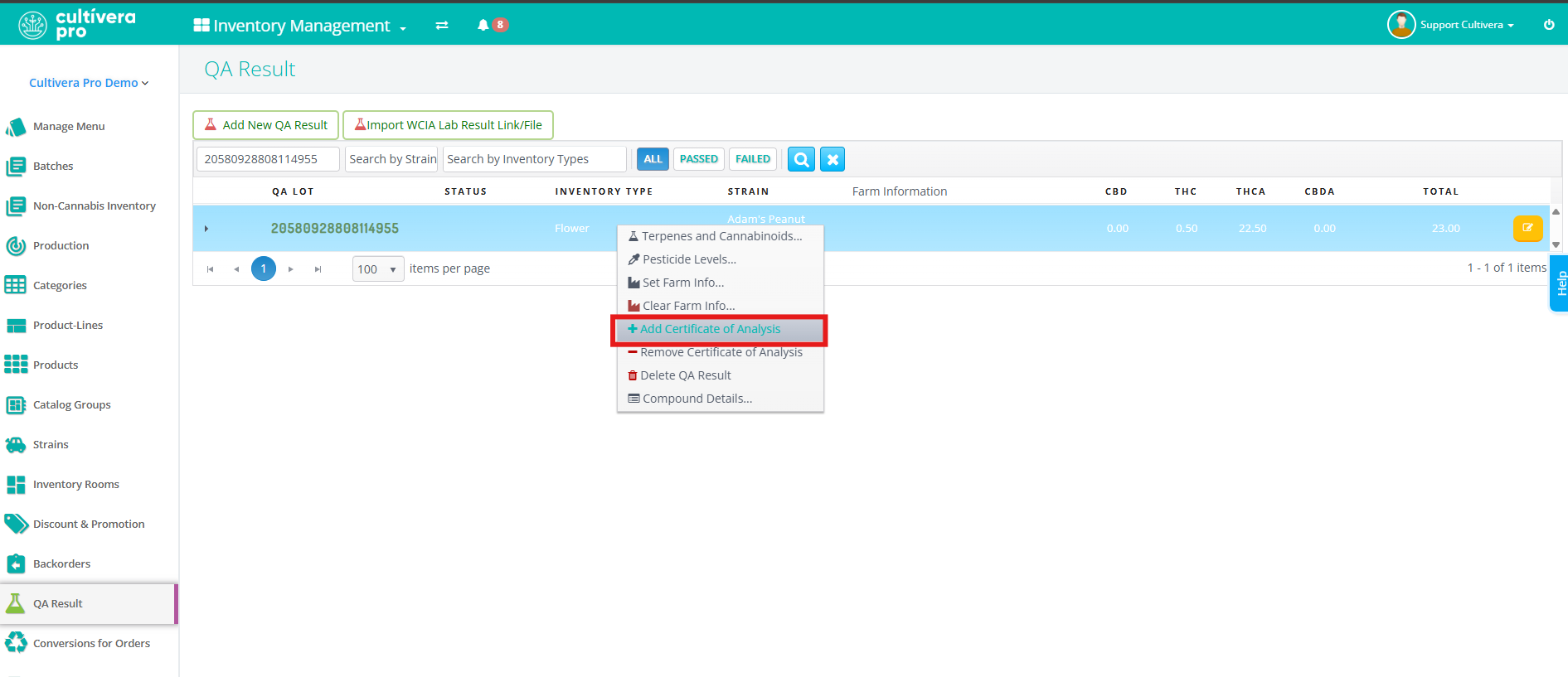Select Clear Farm Info menu entry
1568x677 pixels.
point(721,306)
